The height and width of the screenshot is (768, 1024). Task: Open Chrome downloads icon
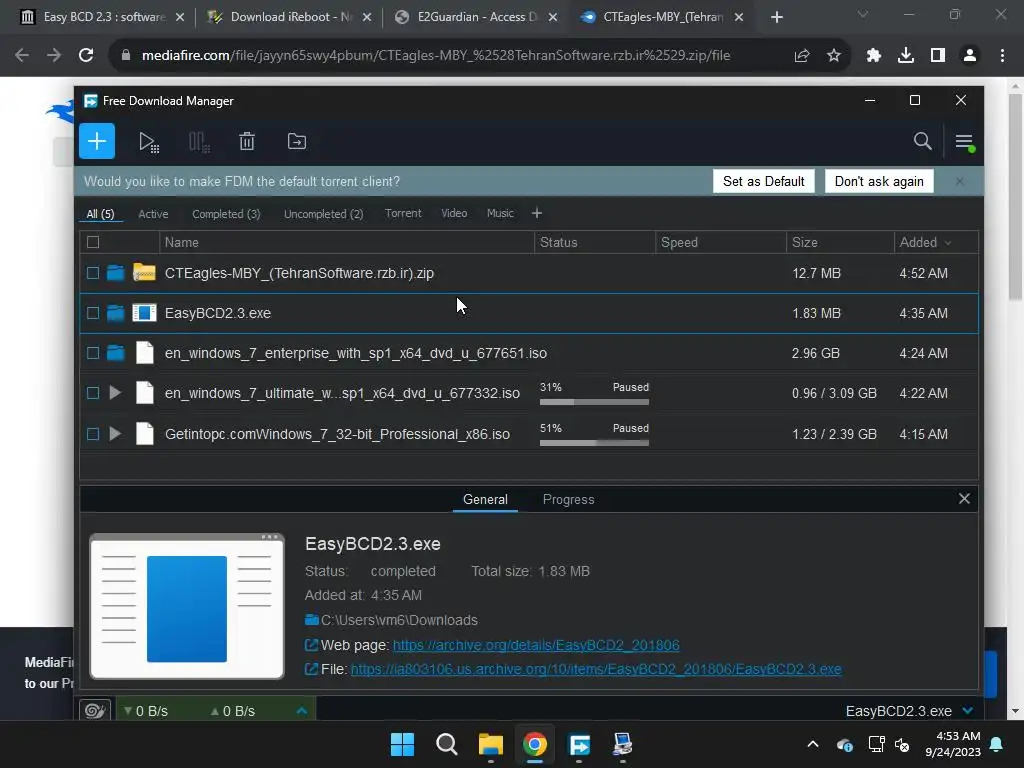(x=905, y=56)
